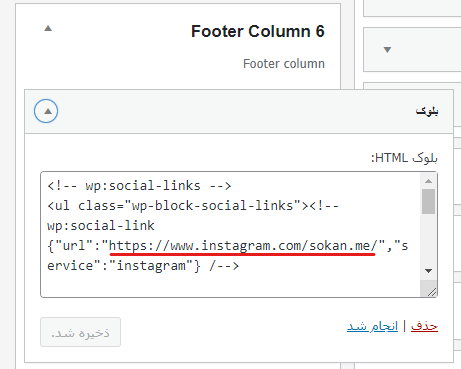Expand the right sidebar widget down arrow

pyautogui.click(x=387, y=50)
